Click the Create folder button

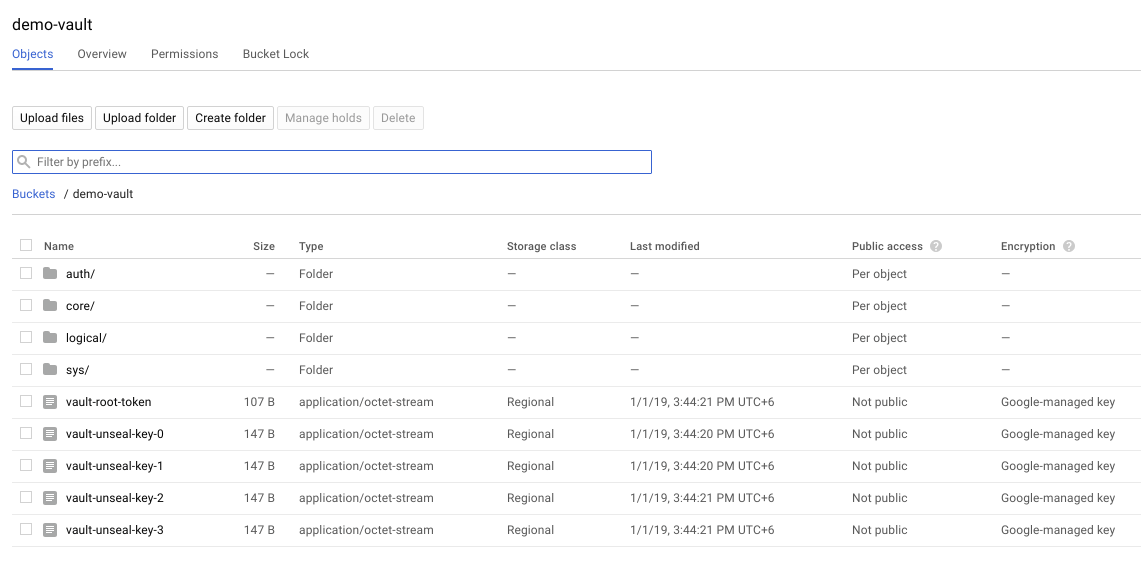[230, 118]
